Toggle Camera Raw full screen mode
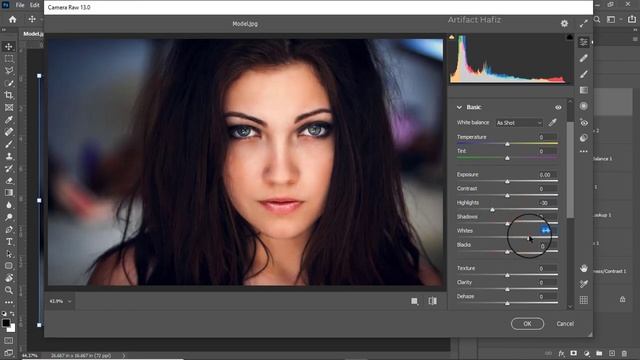The width and height of the screenshot is (640, 360). 584,24
